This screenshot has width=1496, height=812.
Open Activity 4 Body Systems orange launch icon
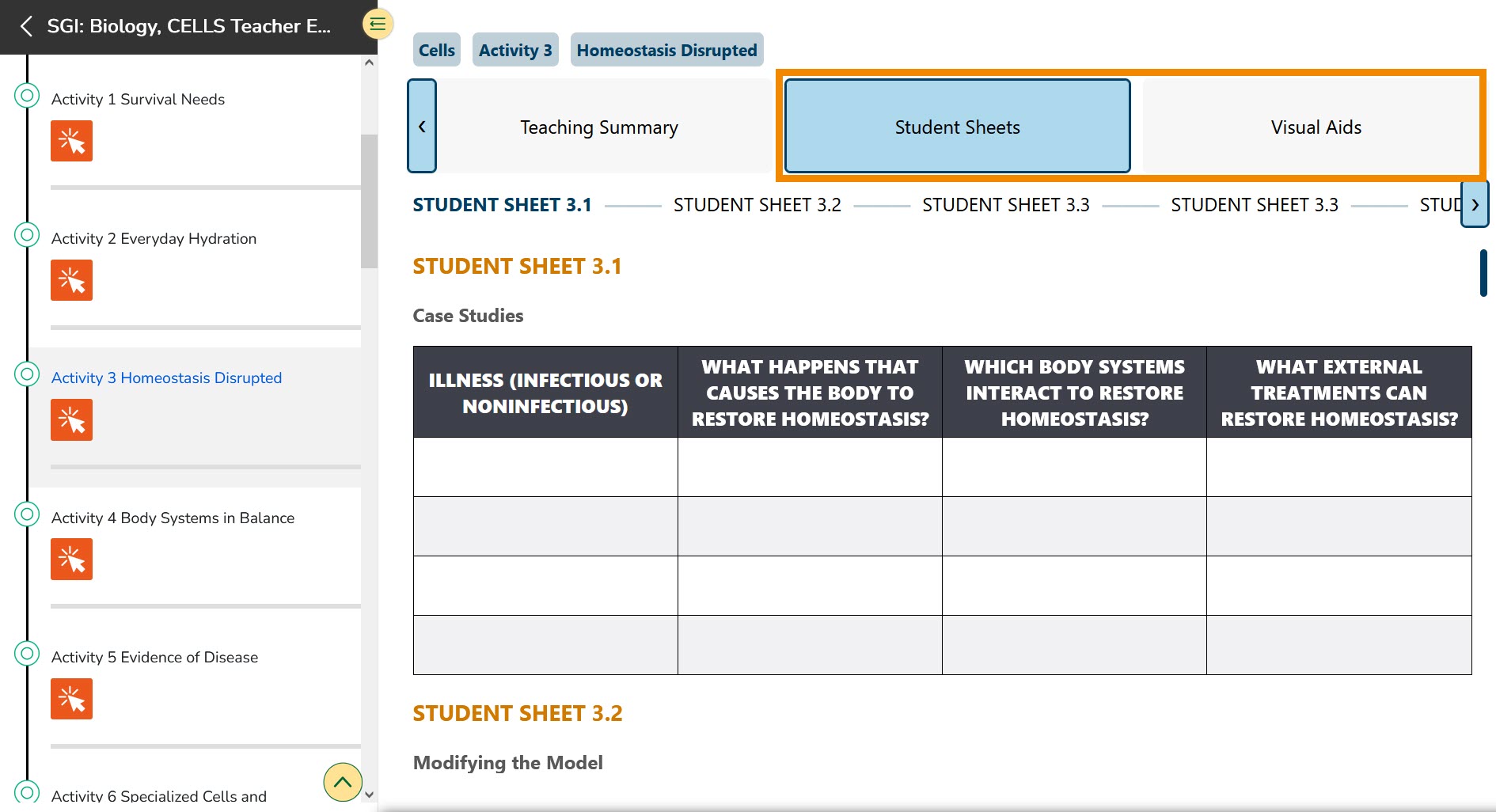(71, 560)
